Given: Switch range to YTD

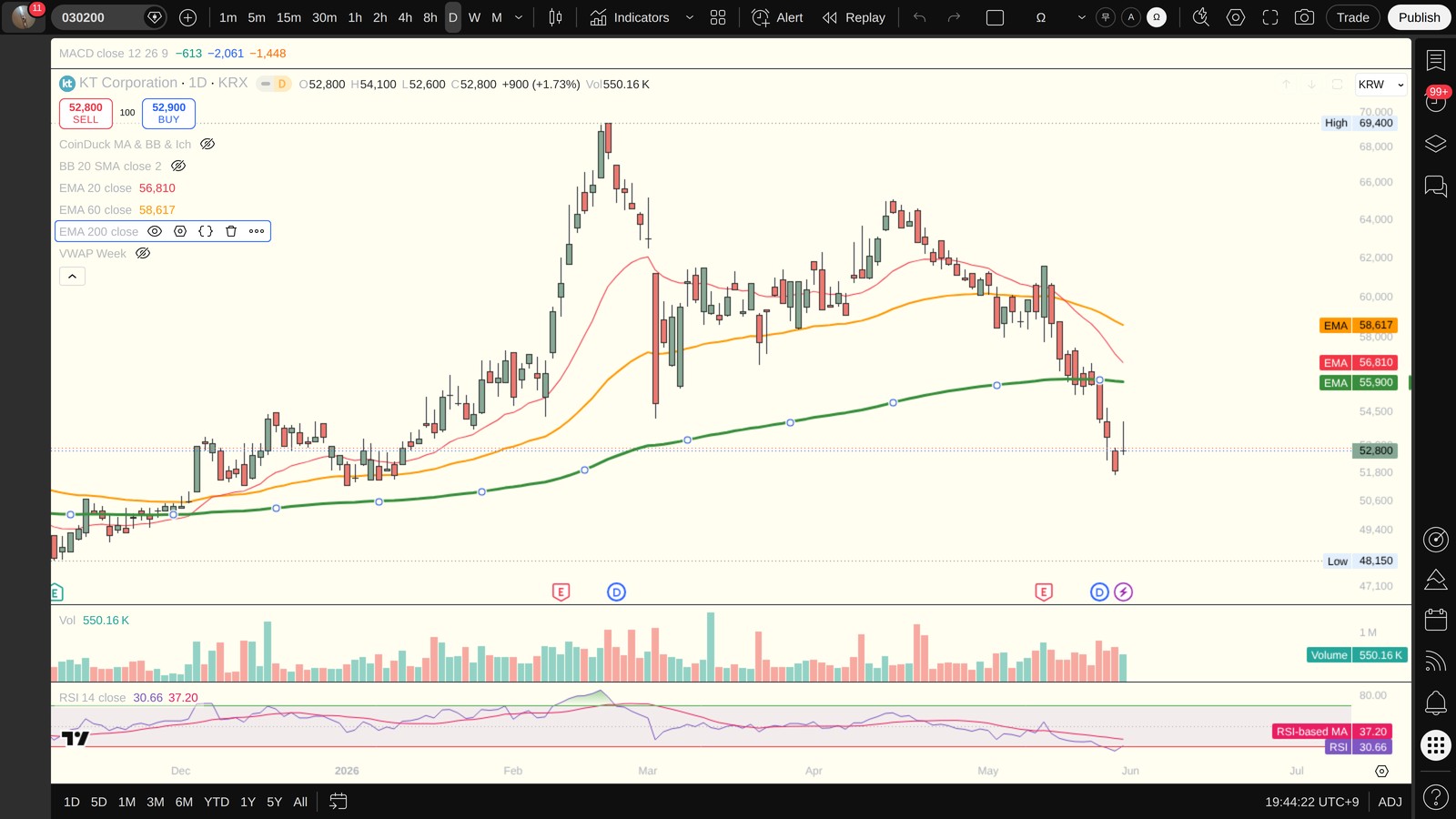Looking at the screenshot, I should (x=217, y=802).
